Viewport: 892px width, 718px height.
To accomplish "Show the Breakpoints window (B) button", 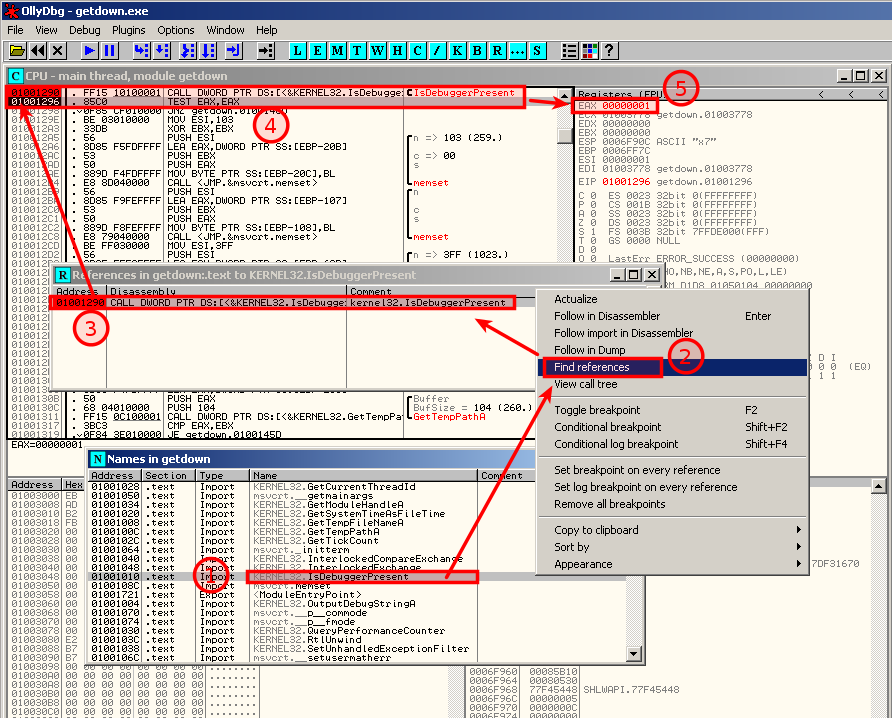I will click(x=477, y=50).
